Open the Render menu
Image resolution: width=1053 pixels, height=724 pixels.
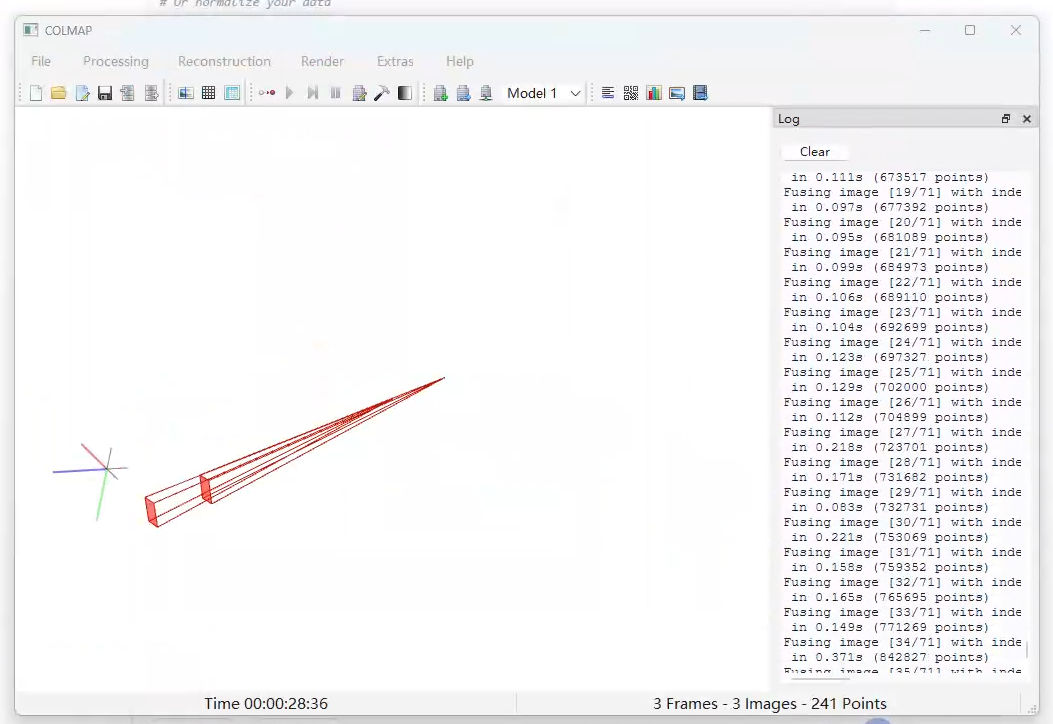(x=322, y=61)
